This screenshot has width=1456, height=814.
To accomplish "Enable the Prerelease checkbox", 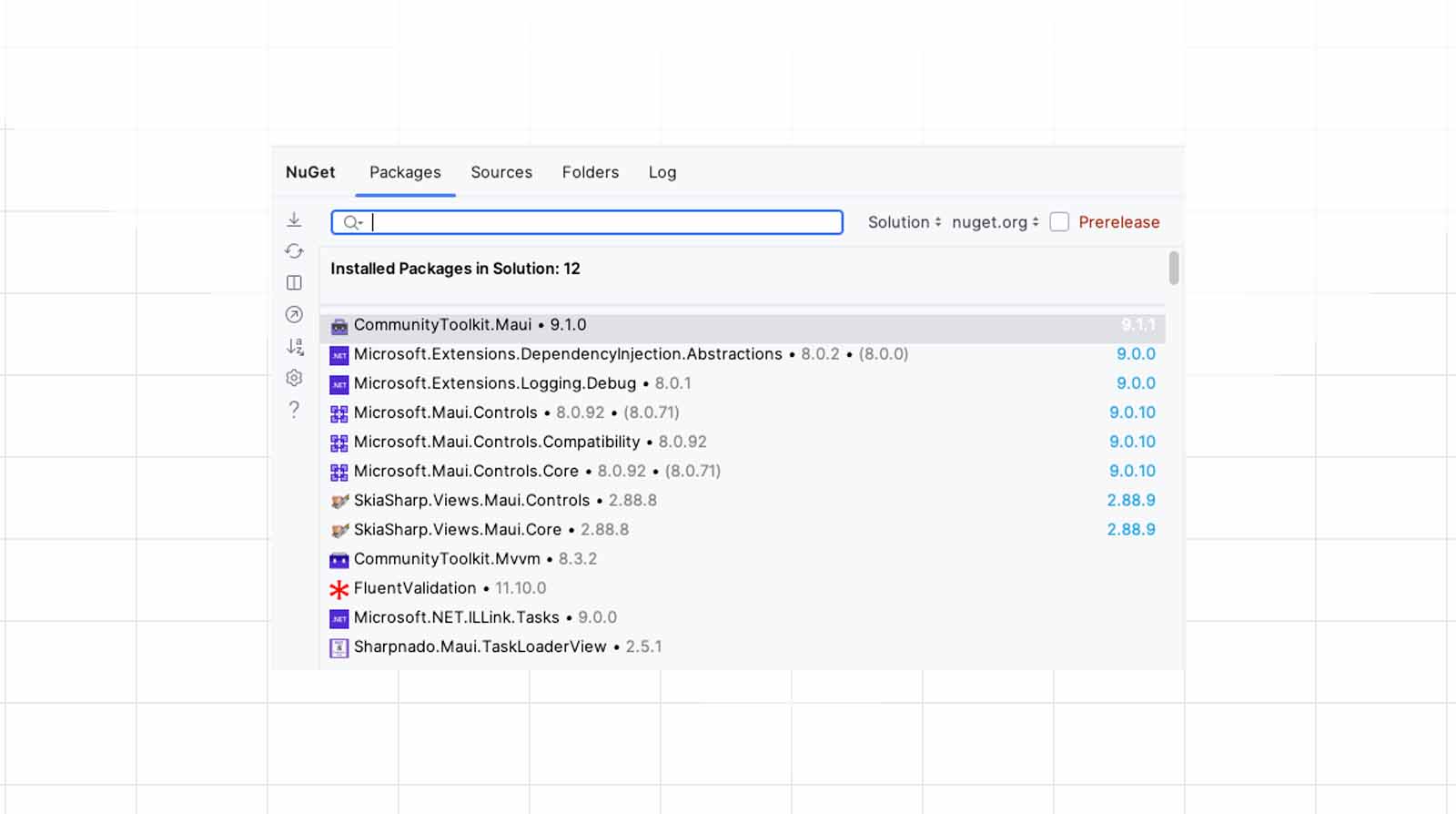I will coord(1059,222).
